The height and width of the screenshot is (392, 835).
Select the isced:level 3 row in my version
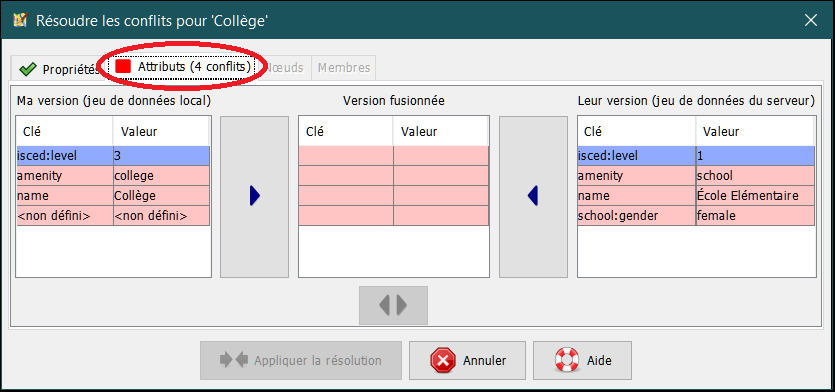click(113, 156)
